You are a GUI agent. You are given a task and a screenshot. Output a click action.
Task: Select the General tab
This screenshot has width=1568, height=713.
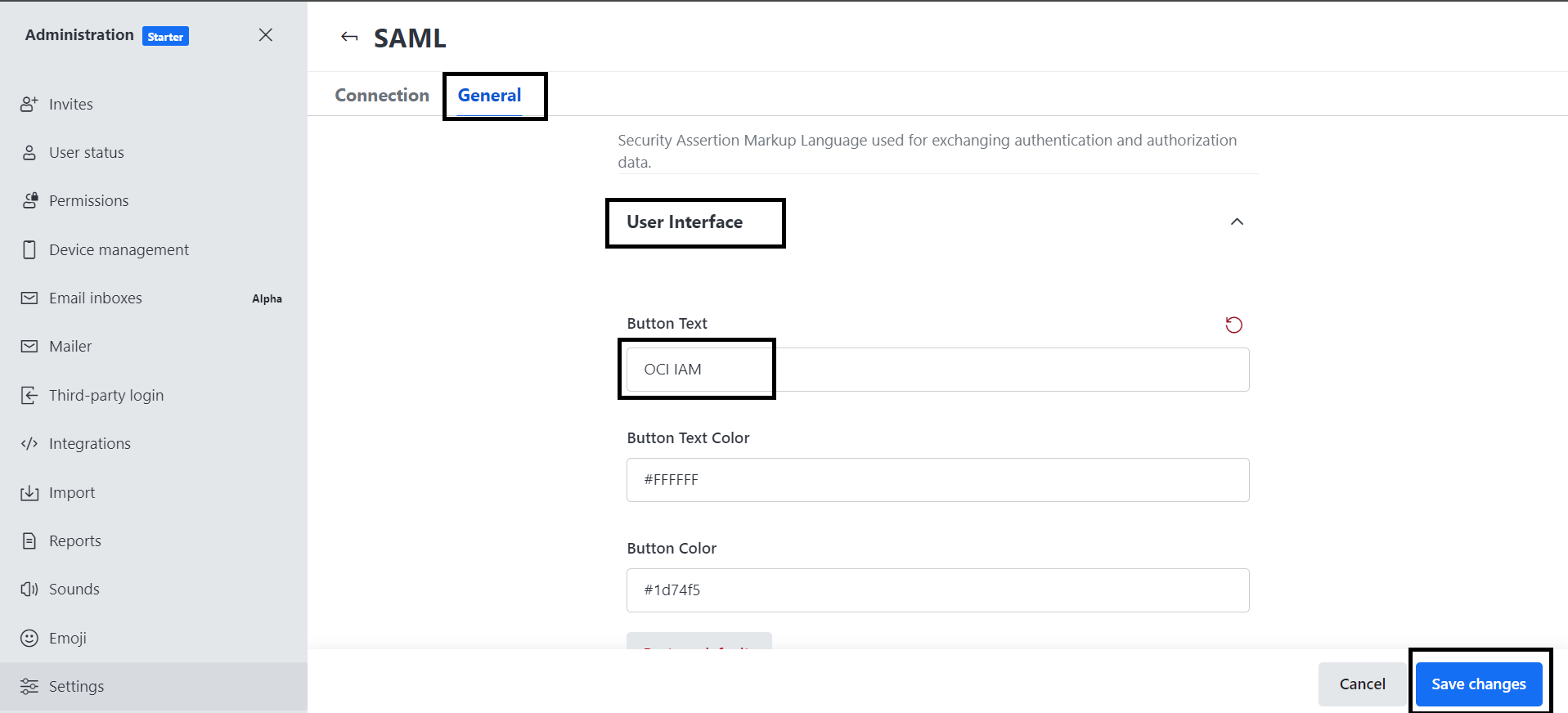(489, 96)
